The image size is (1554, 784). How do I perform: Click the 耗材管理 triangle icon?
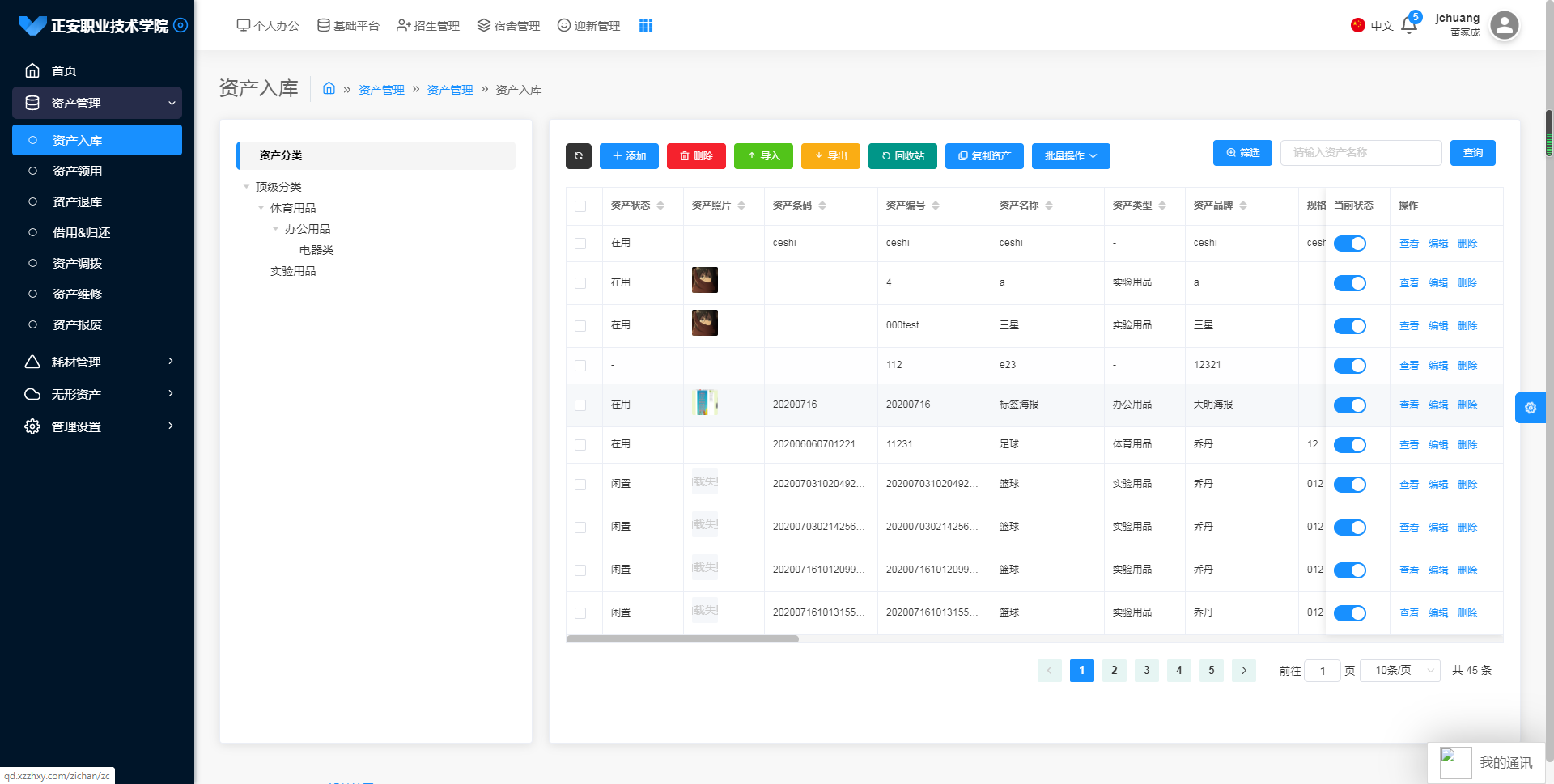32,362
